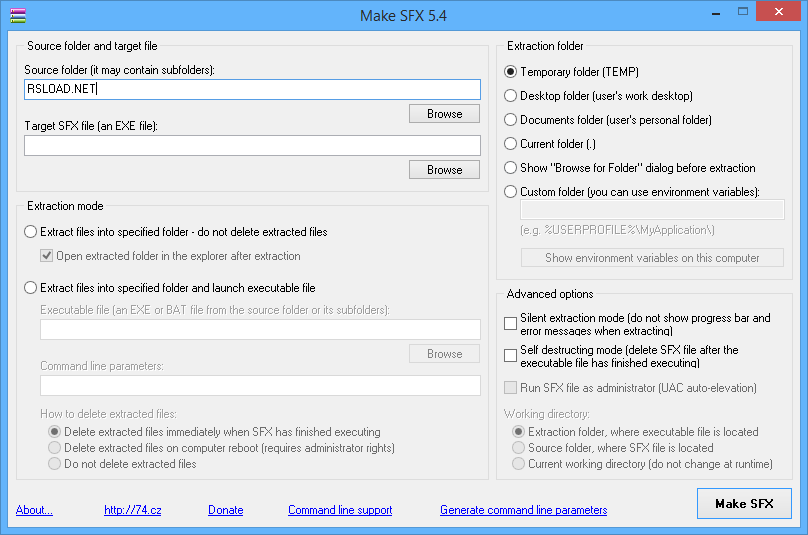The width and height of the screenshot is (808, 535).
Task: Select extract without deleting extracted files
Action: coord(30,232)
